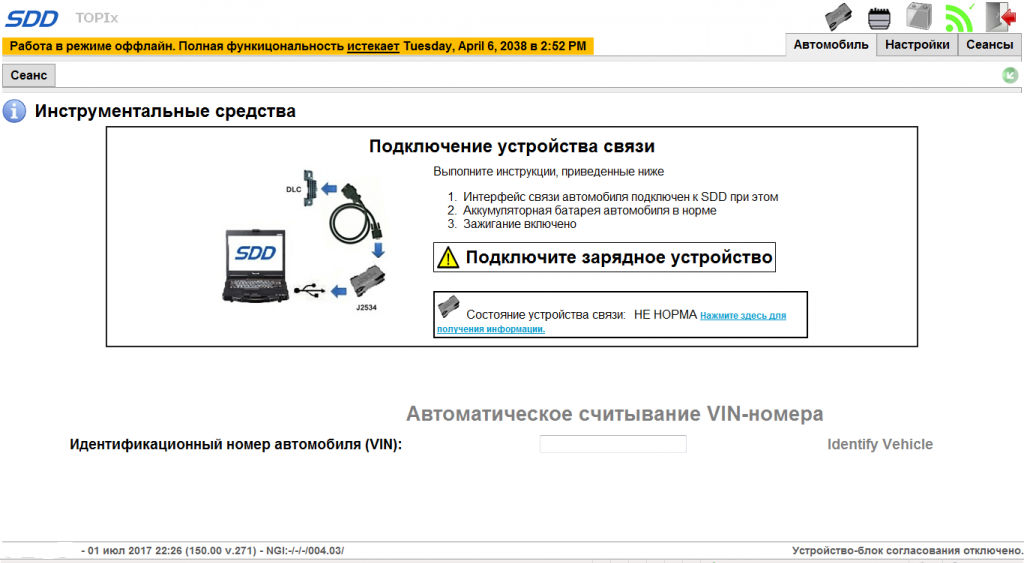Click 'Устройство-блок согласования отключено' status text

(907, 551)
